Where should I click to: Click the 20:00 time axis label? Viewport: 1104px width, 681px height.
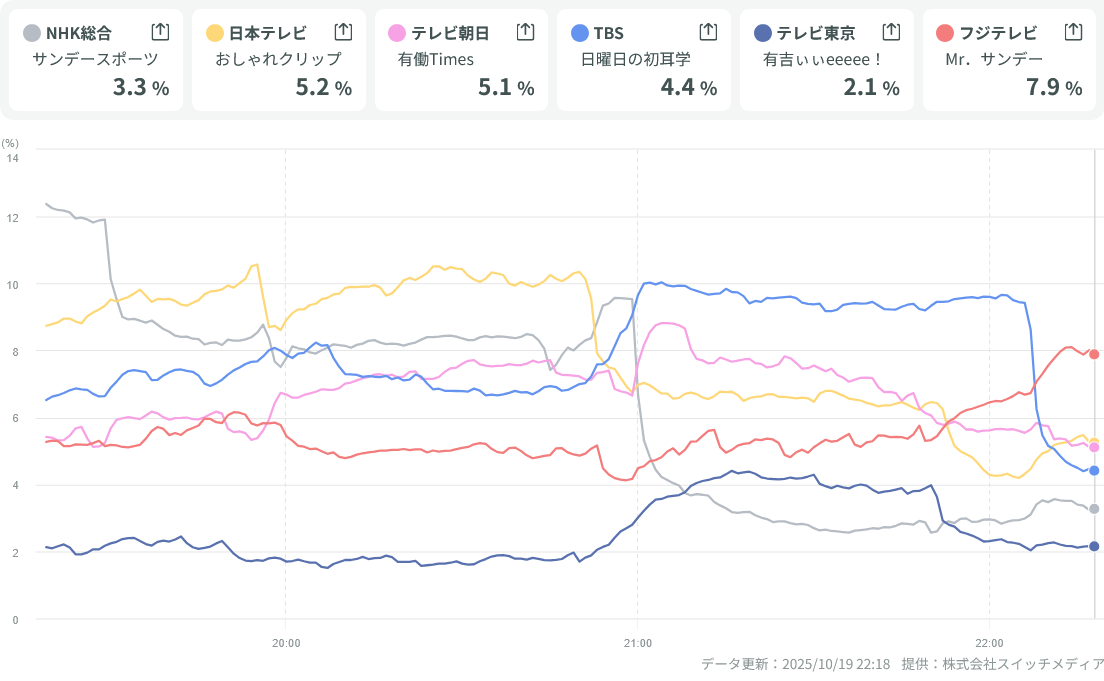[x=286, y=642]
